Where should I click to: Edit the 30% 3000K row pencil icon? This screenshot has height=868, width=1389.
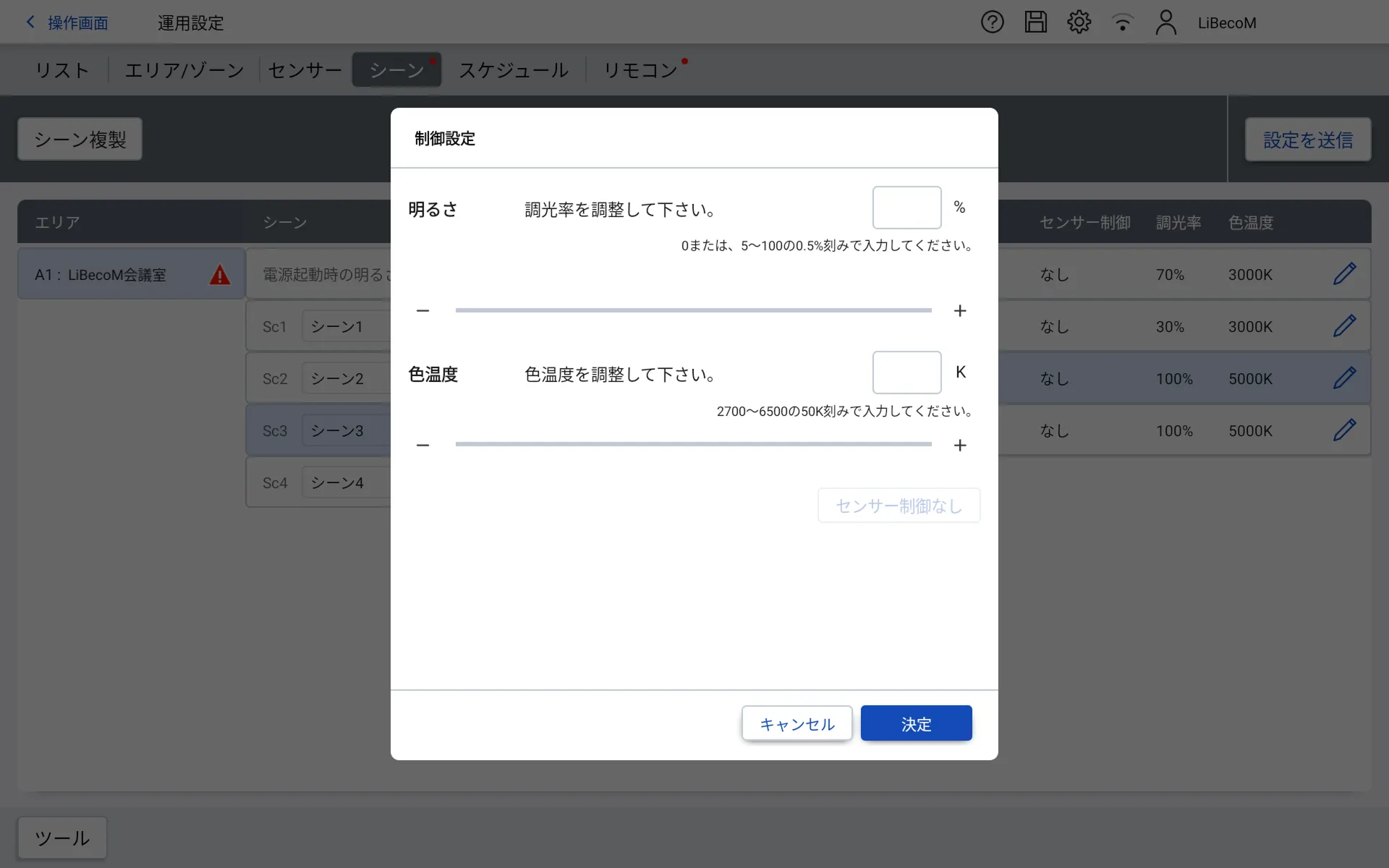pos(1344,326)
